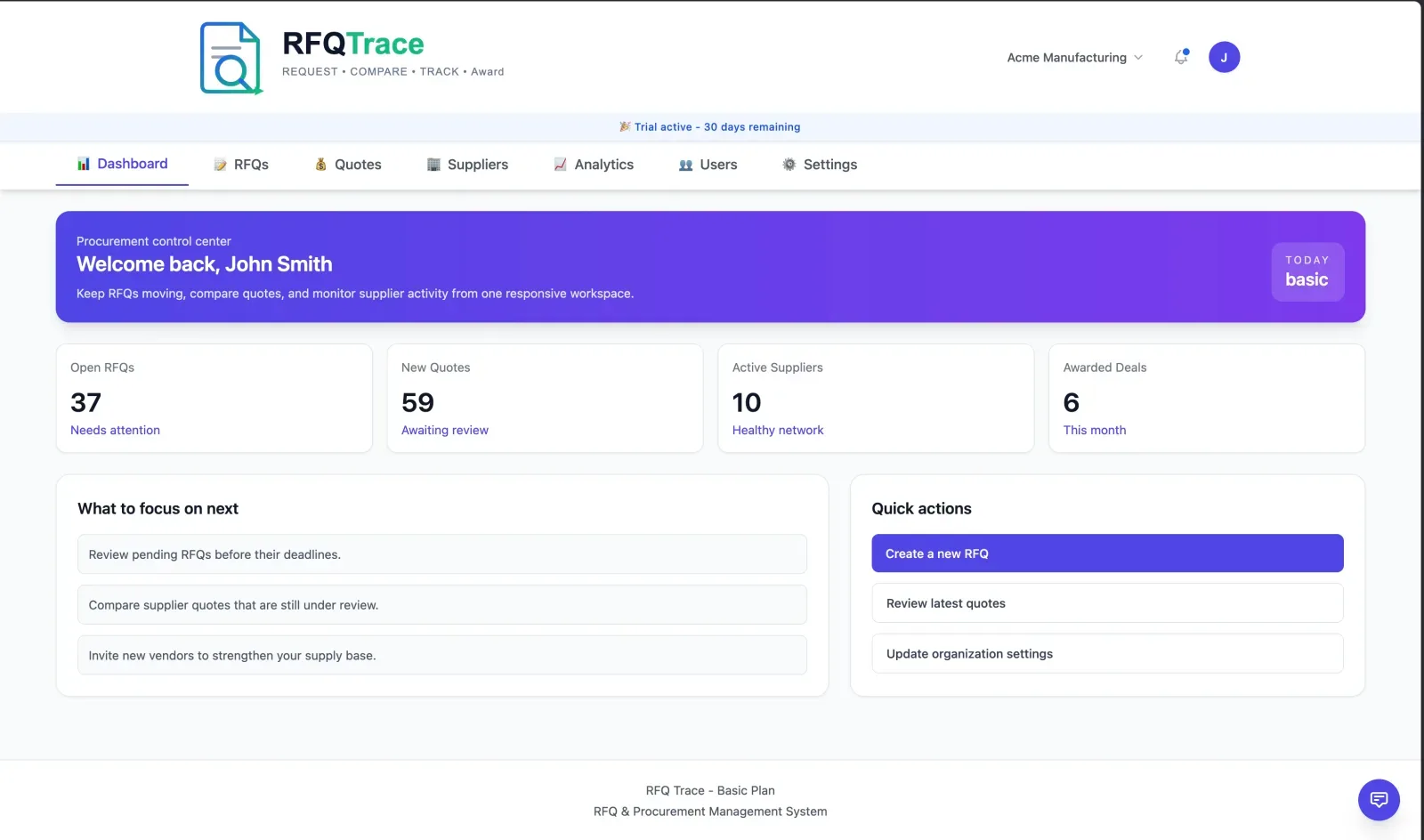Click the RFQTrace brand title text

(x=353, y=44)
